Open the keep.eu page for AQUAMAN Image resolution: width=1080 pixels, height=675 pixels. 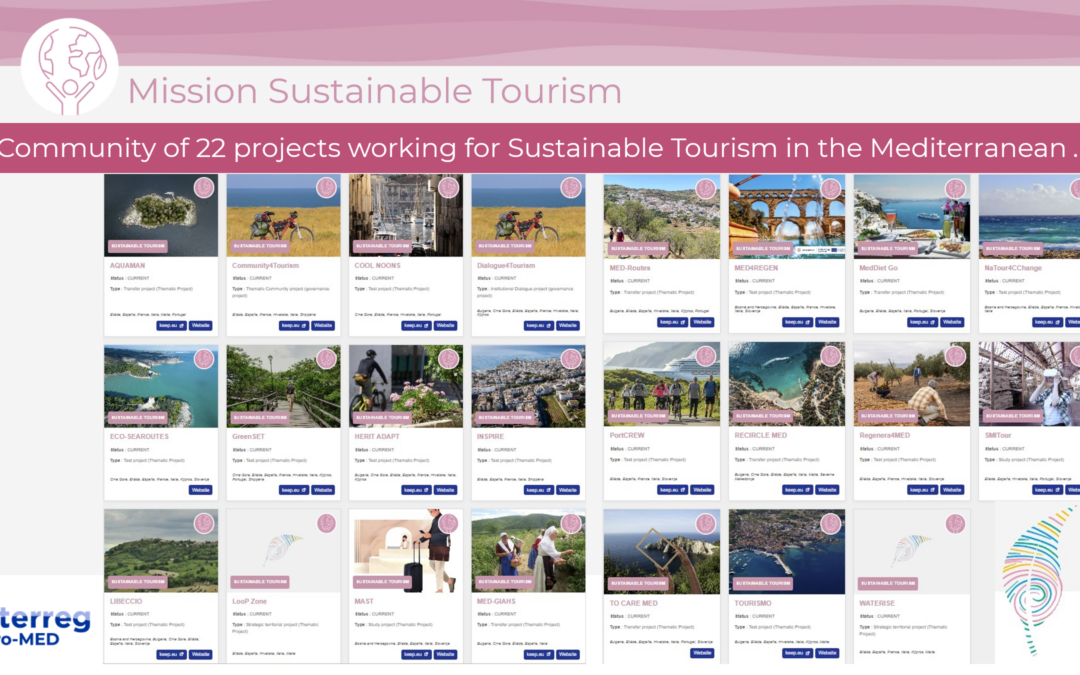tap(172, 325)
